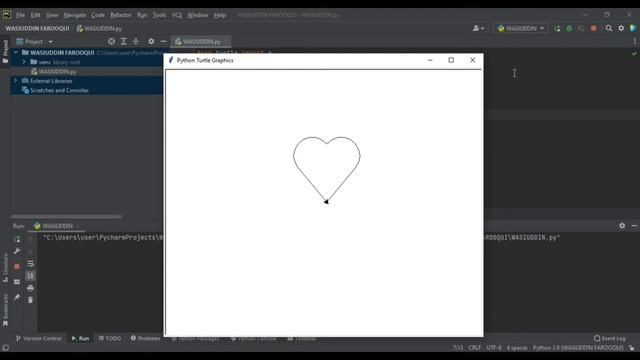Click the wrench icon in Run panel
This screenshot has width=640, height=360.
(17, 251)
